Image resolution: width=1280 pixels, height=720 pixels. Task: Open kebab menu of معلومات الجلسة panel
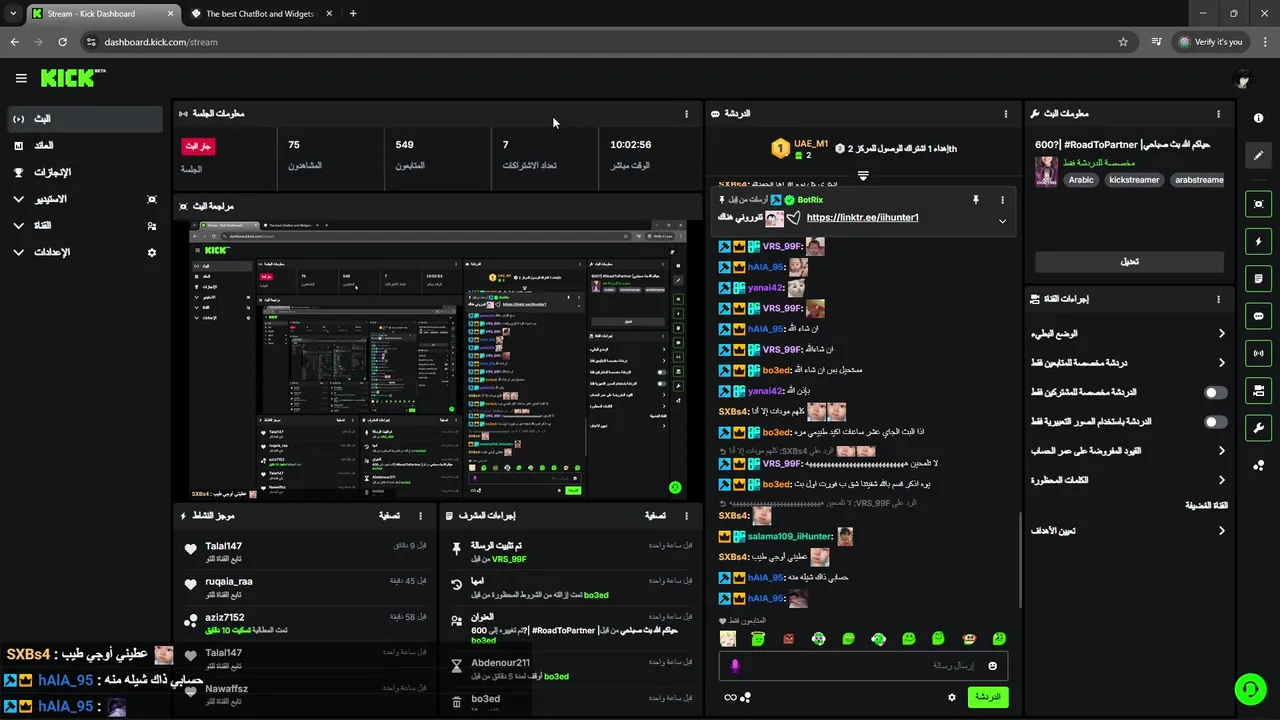pos(686,114)
